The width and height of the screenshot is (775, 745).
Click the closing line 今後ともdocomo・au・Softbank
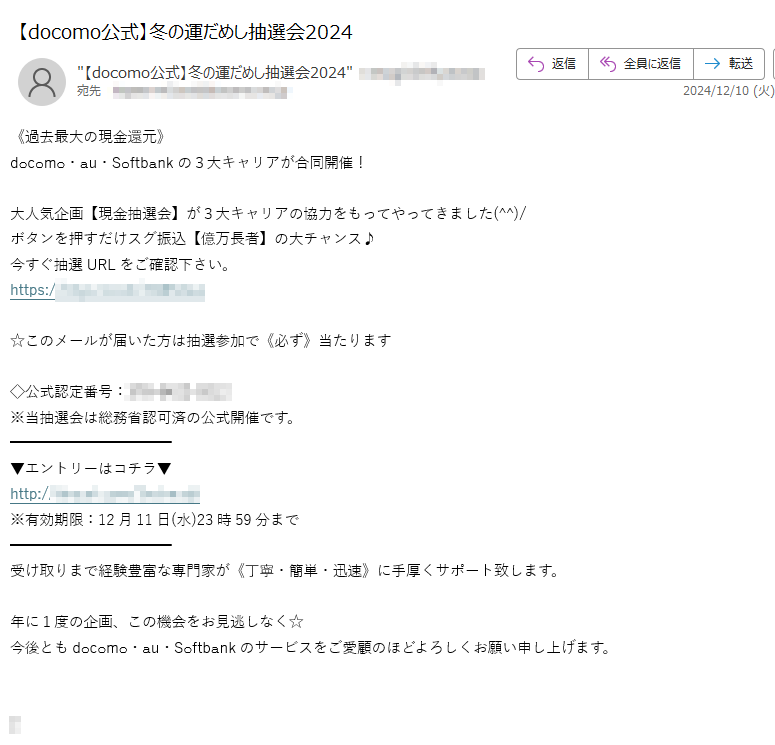tap(311, 647)
